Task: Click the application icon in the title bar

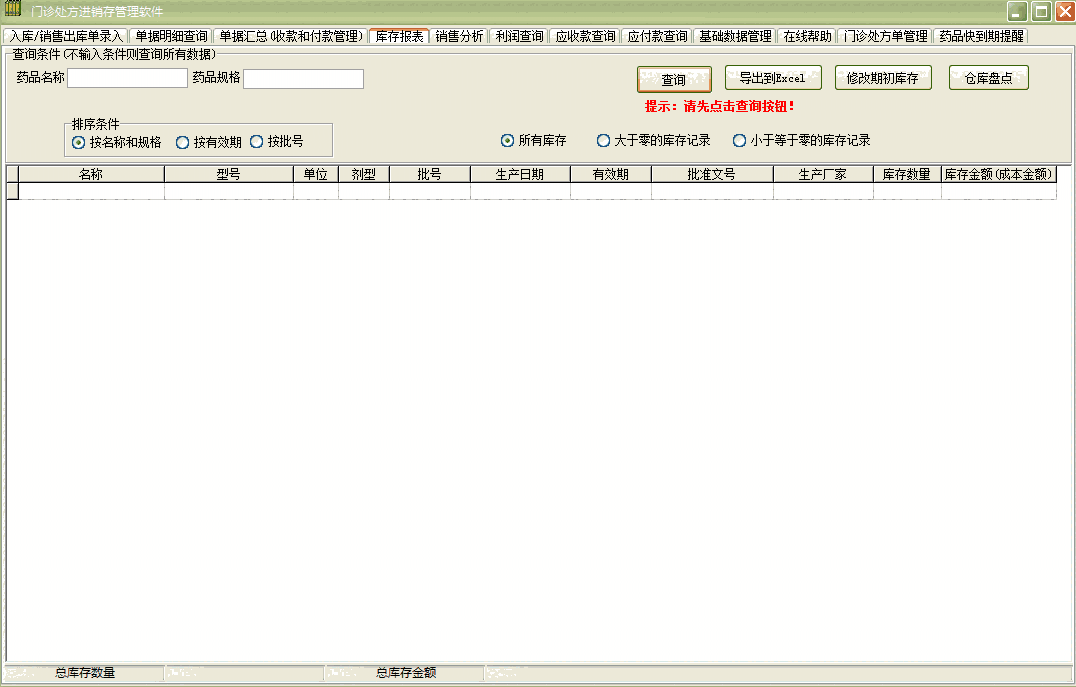Action: (x=13, y=10)
